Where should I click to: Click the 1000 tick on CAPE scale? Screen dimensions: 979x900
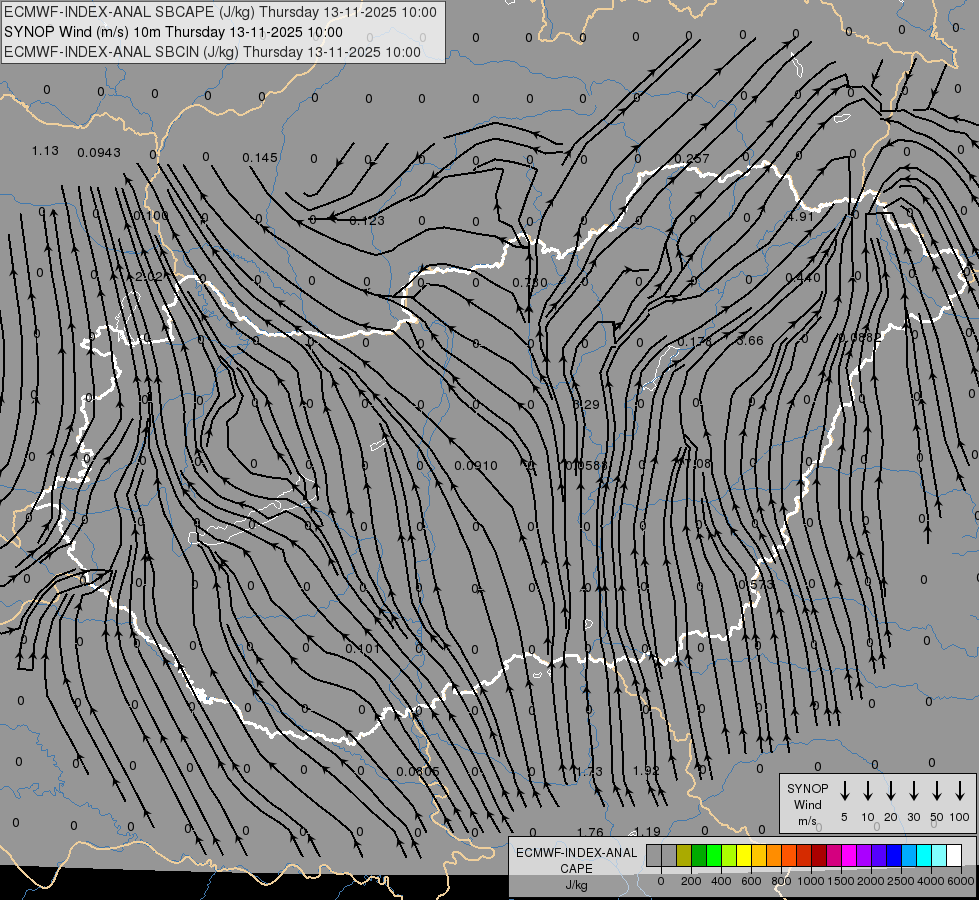coord(811,881)
